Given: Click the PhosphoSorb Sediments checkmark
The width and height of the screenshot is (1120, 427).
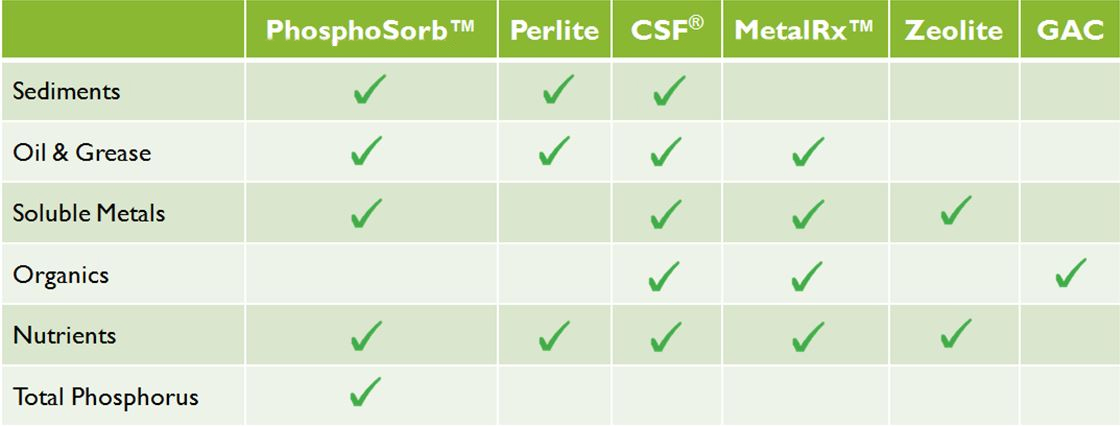Looking at the screenshot, I should 369,89.
